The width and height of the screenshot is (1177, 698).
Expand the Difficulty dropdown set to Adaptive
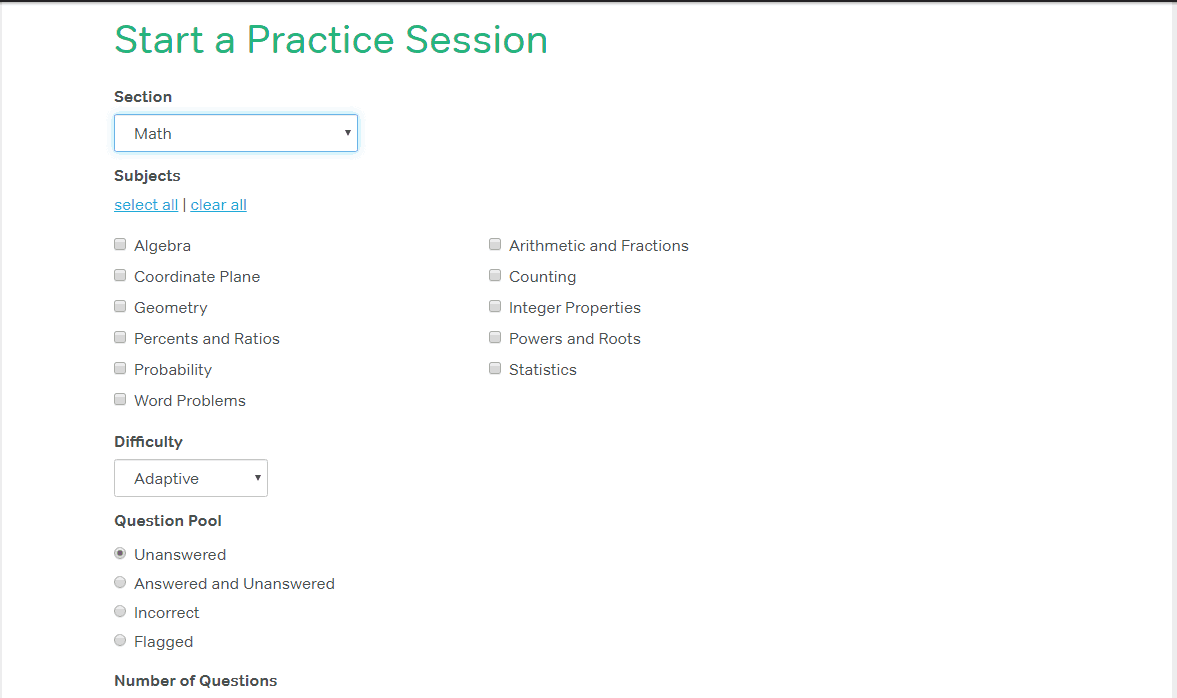tap(191, 478)
